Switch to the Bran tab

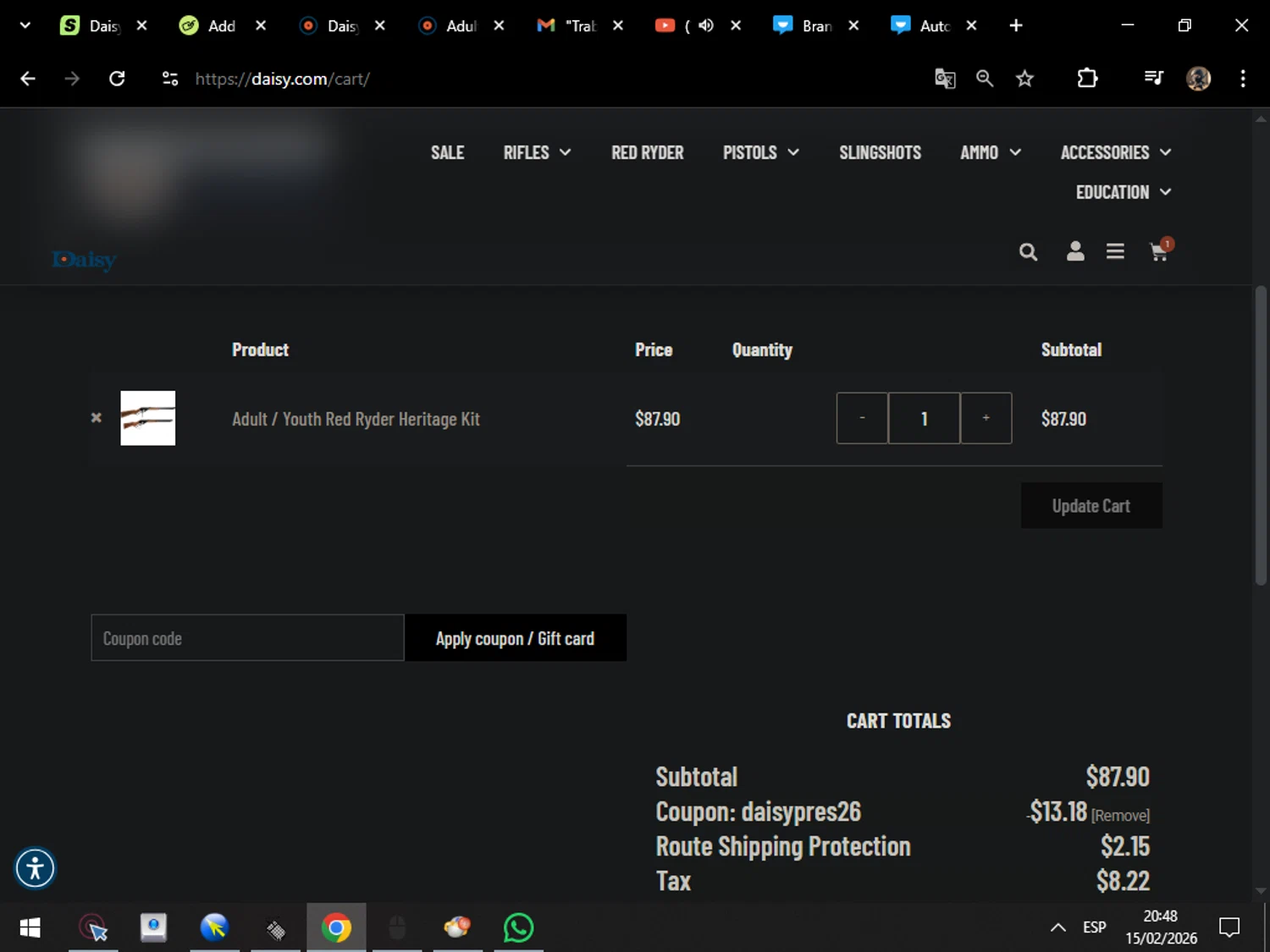[x=803, y=25]
